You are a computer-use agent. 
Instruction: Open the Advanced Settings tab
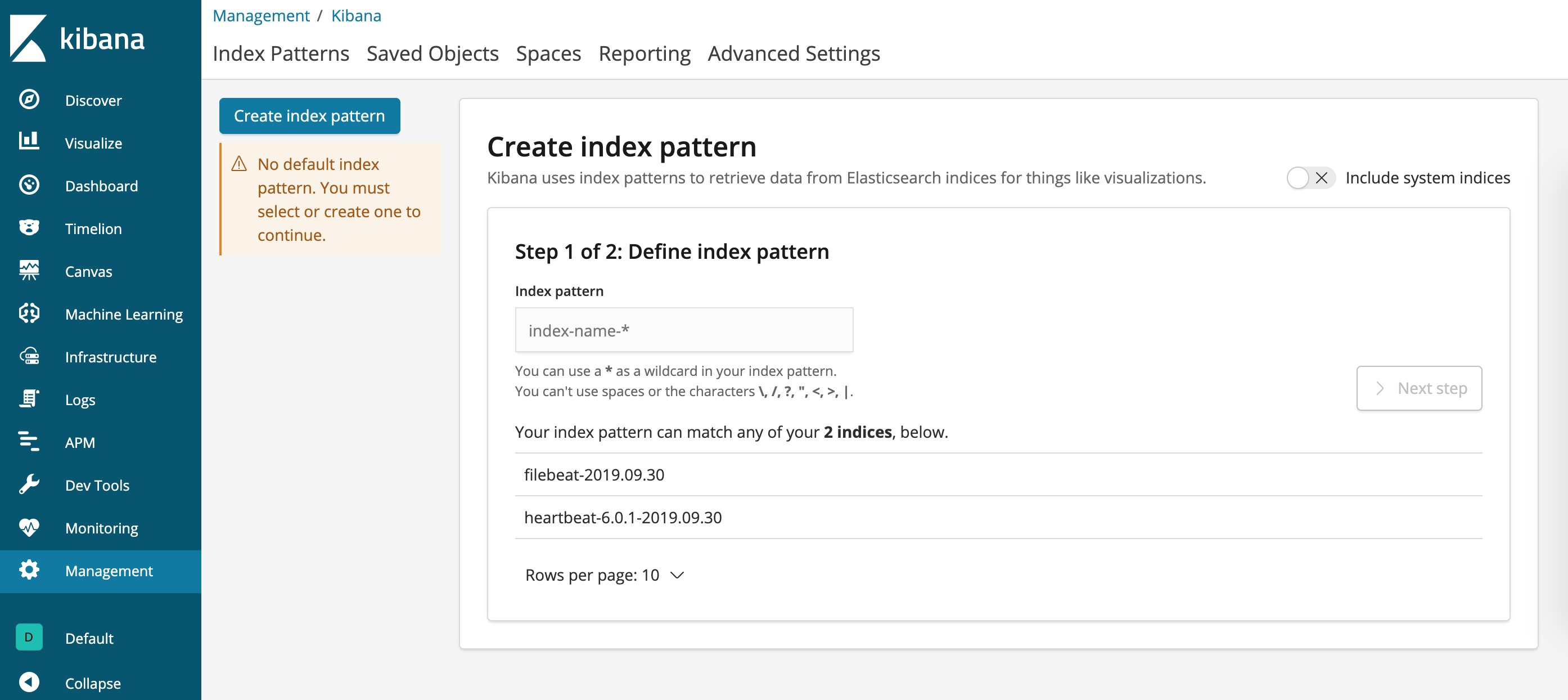[793, 53]
